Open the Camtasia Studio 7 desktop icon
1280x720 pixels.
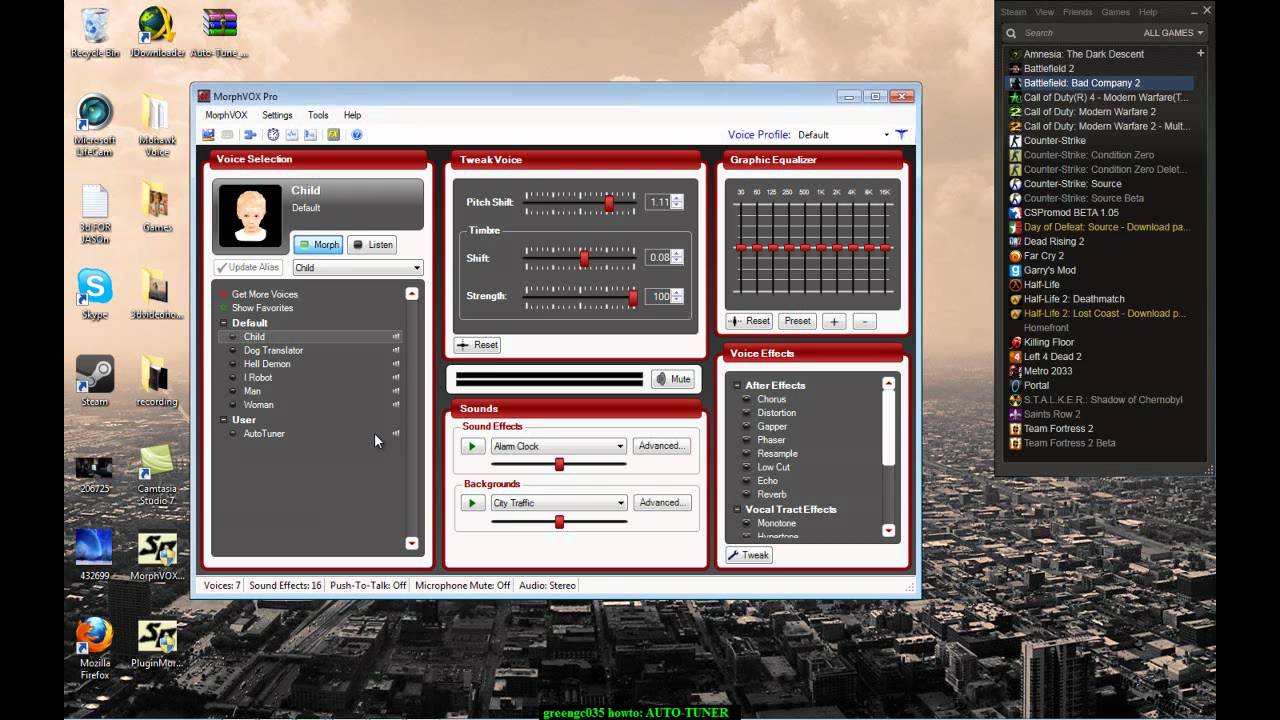pyautogui.click(x=157, y=475)
